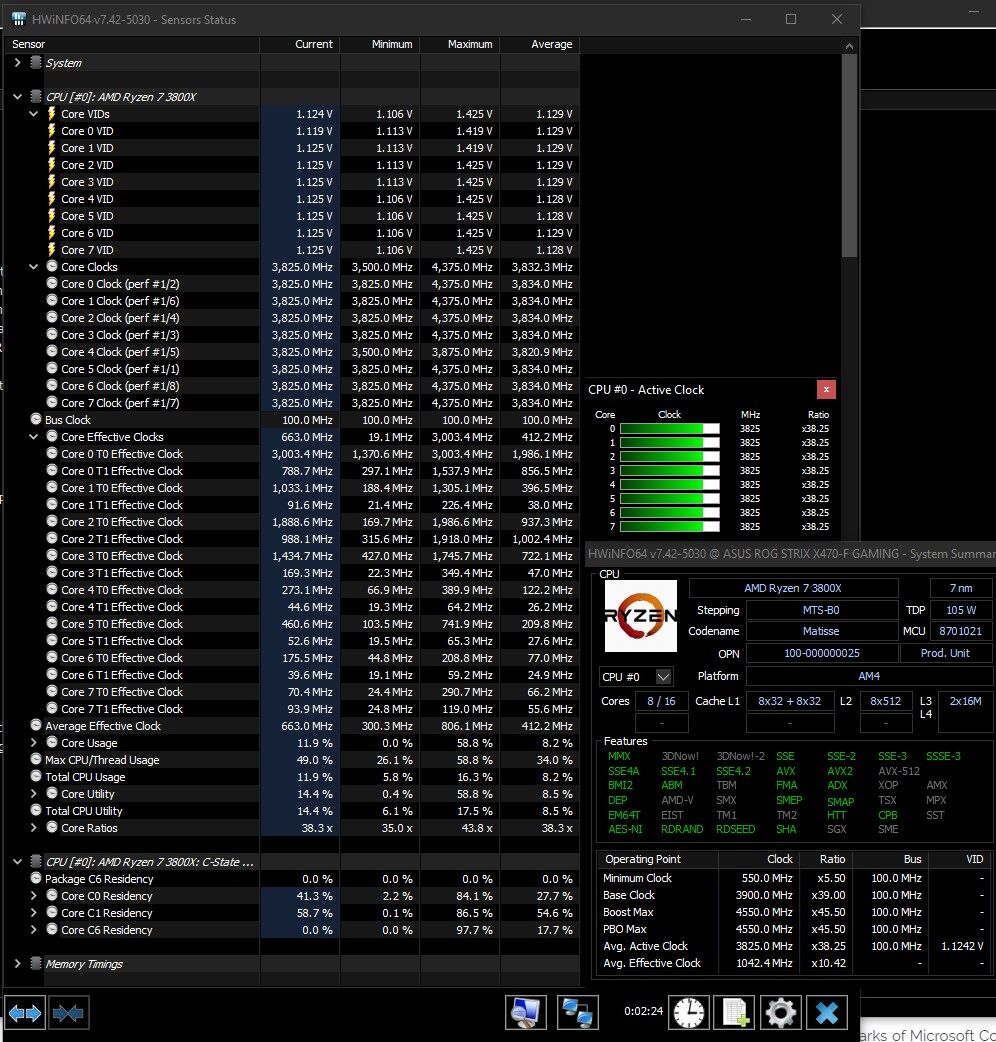The image size is (996, 1042).
Task: Expand the Core Ratios row
Action: 34,827
